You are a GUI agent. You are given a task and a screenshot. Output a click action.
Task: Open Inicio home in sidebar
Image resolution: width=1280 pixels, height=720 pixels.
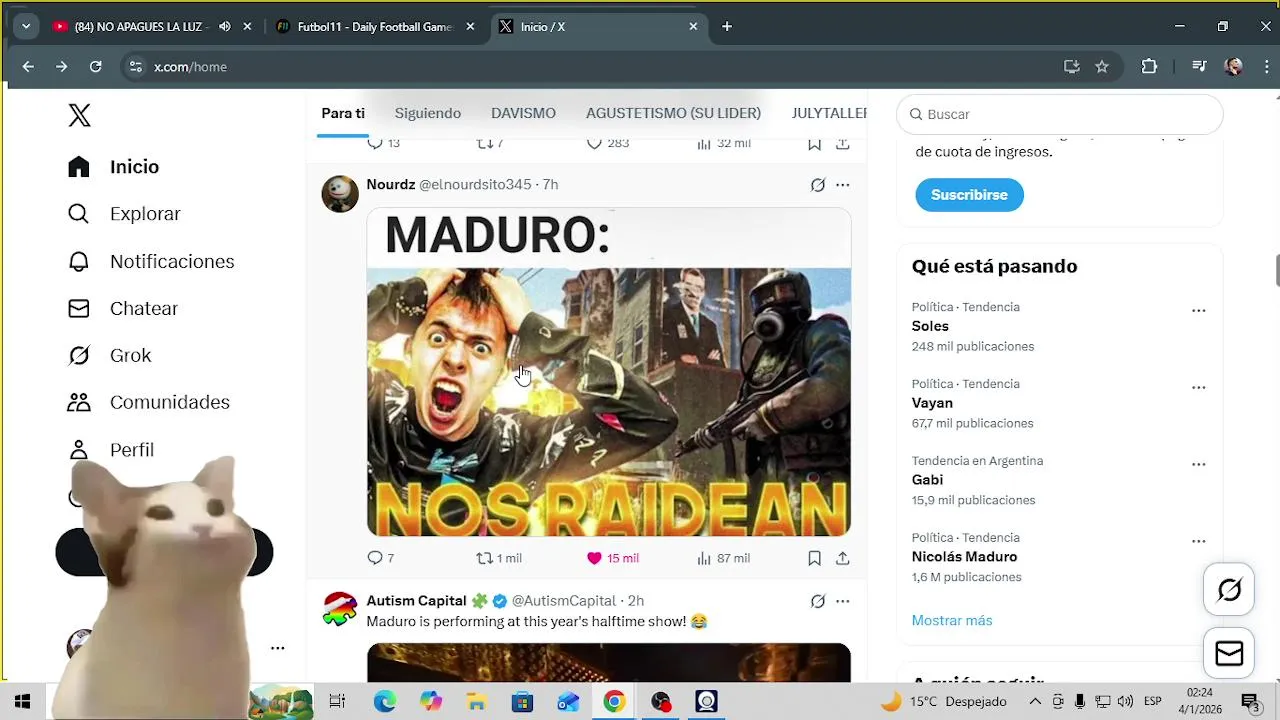pyautogui.click(x=114, y=167)
